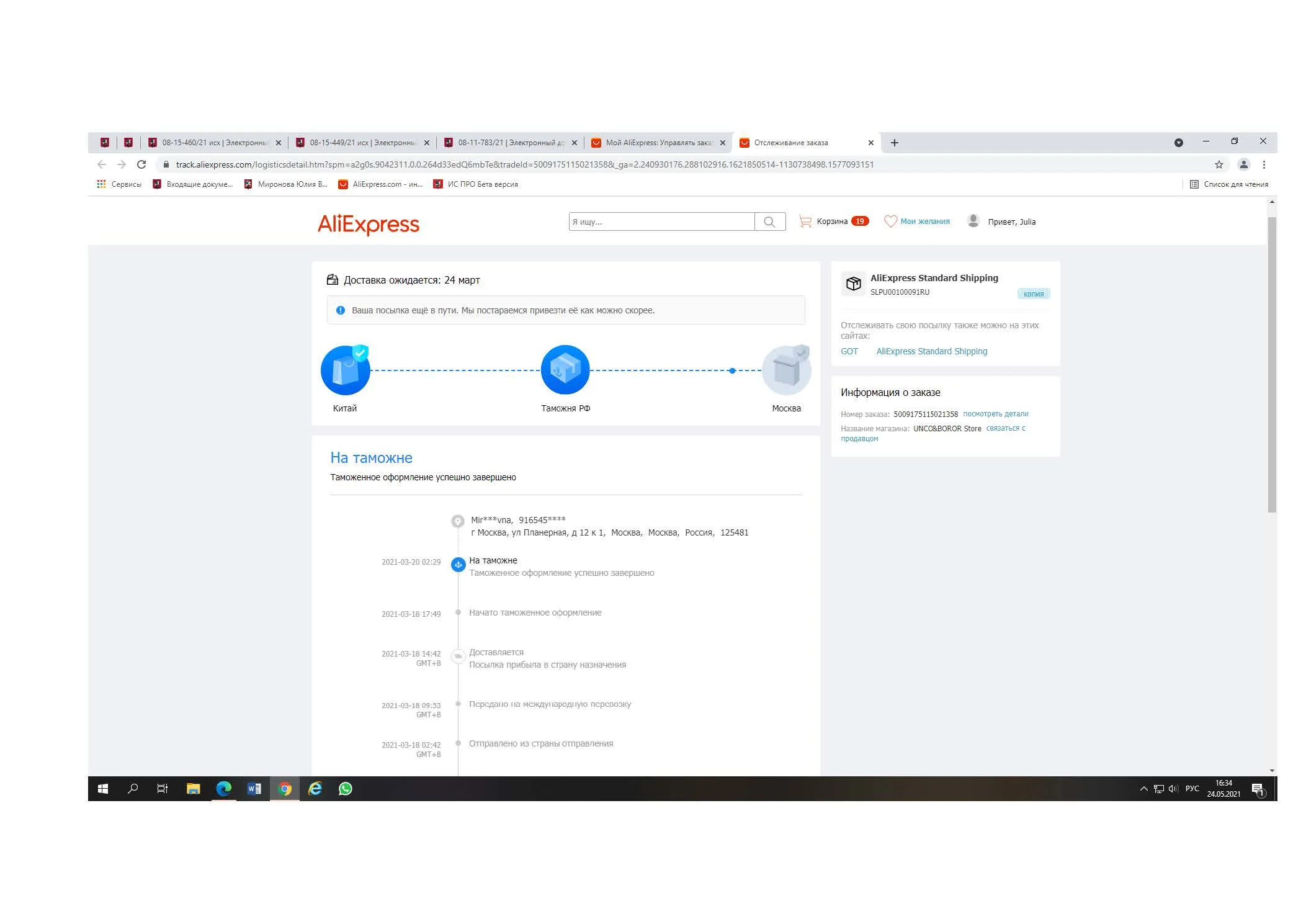
Task: Click the wishlist heart icon
Action: tap(890, 221)
